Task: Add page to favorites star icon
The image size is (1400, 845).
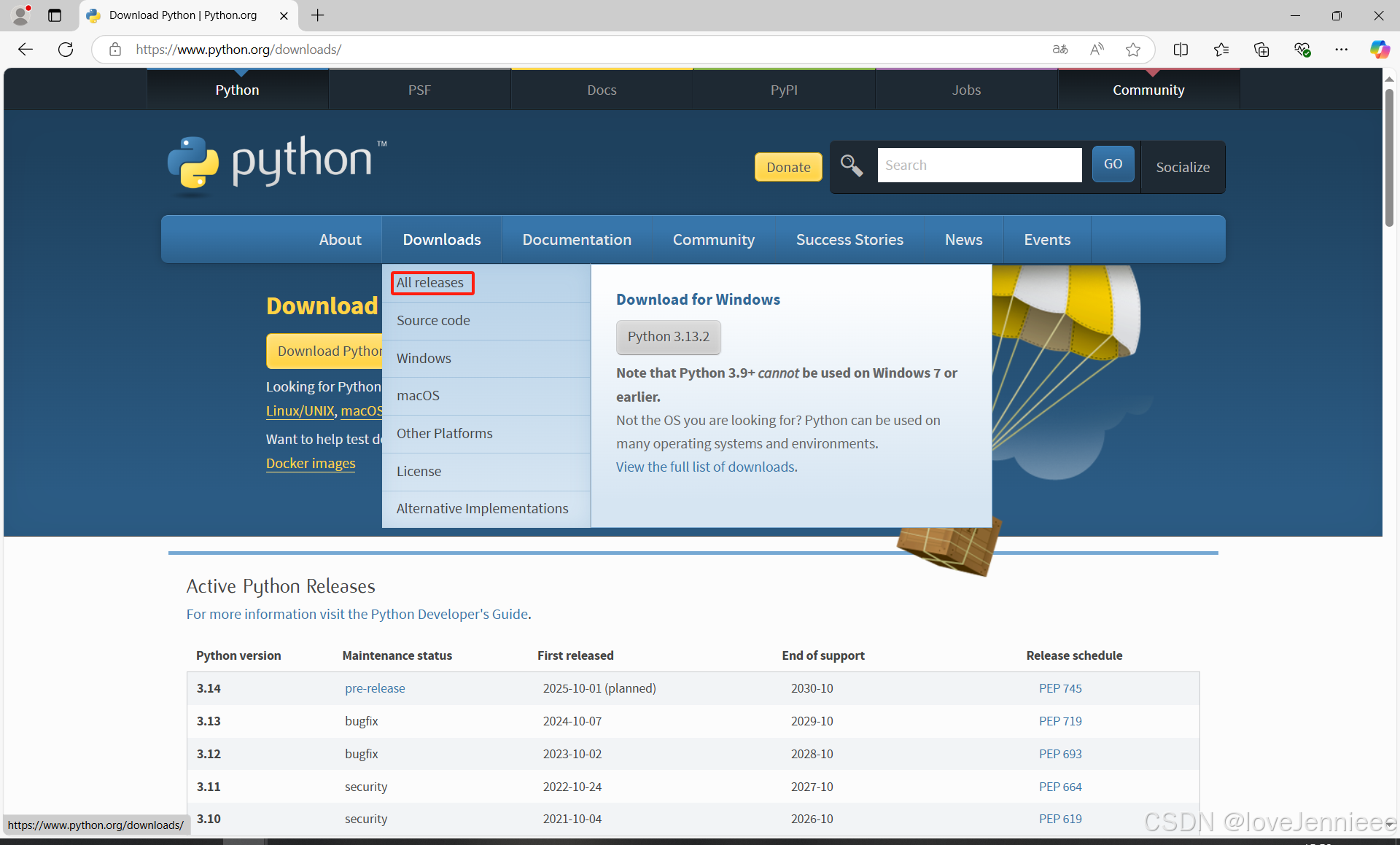Action: (1132, 50)
